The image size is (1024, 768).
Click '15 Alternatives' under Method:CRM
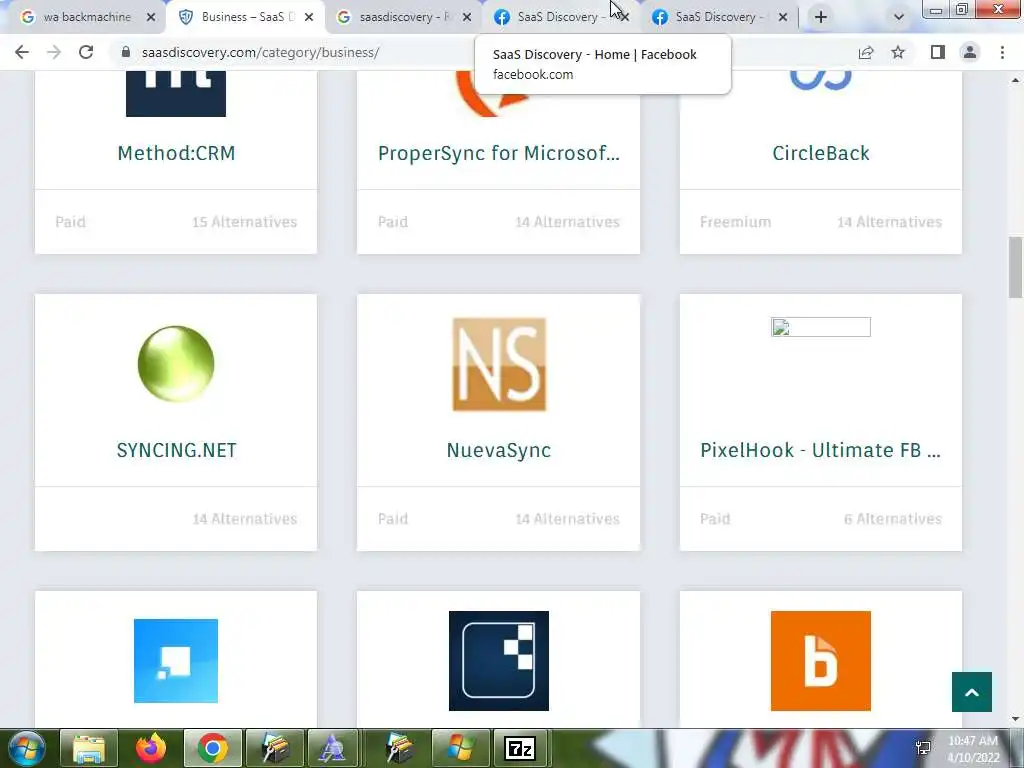coord(245,222)
